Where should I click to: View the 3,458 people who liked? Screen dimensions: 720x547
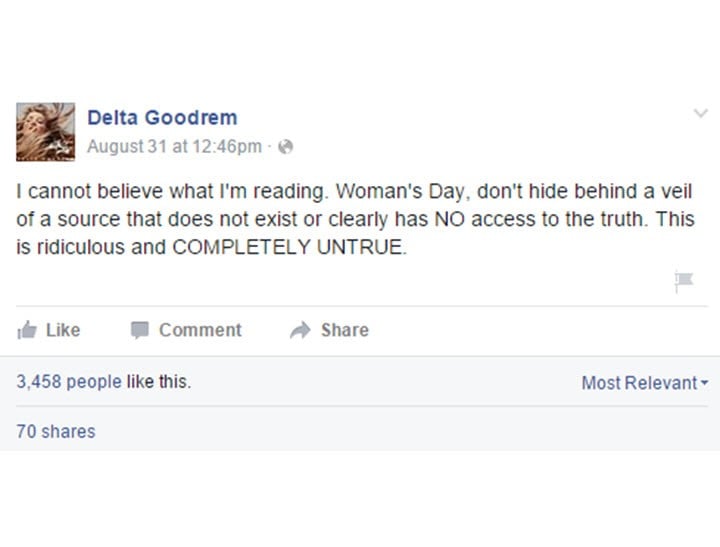click(x=69, y=382)
